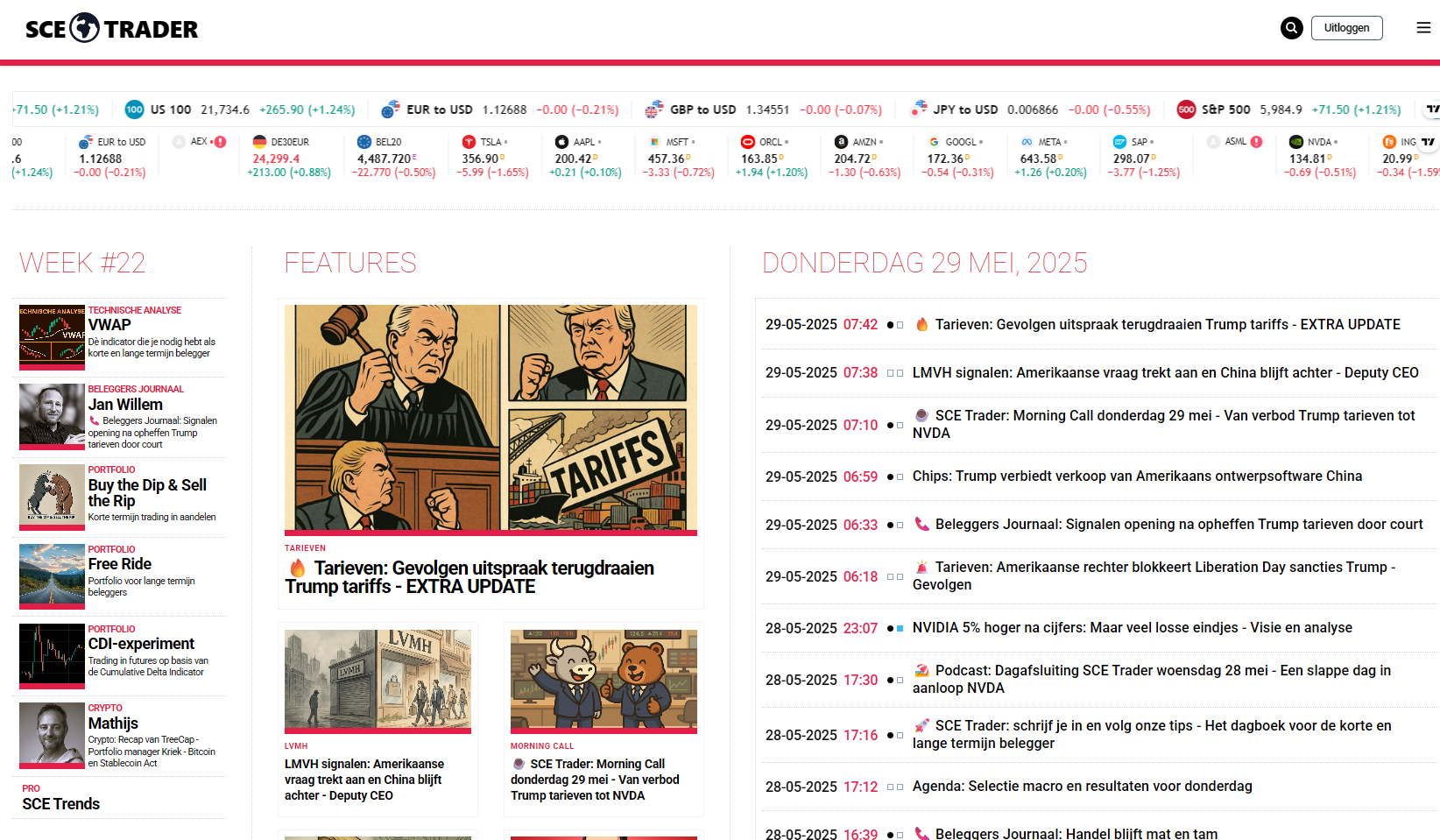Go to the SCE Trader logo homepage

tap(111, 28)
